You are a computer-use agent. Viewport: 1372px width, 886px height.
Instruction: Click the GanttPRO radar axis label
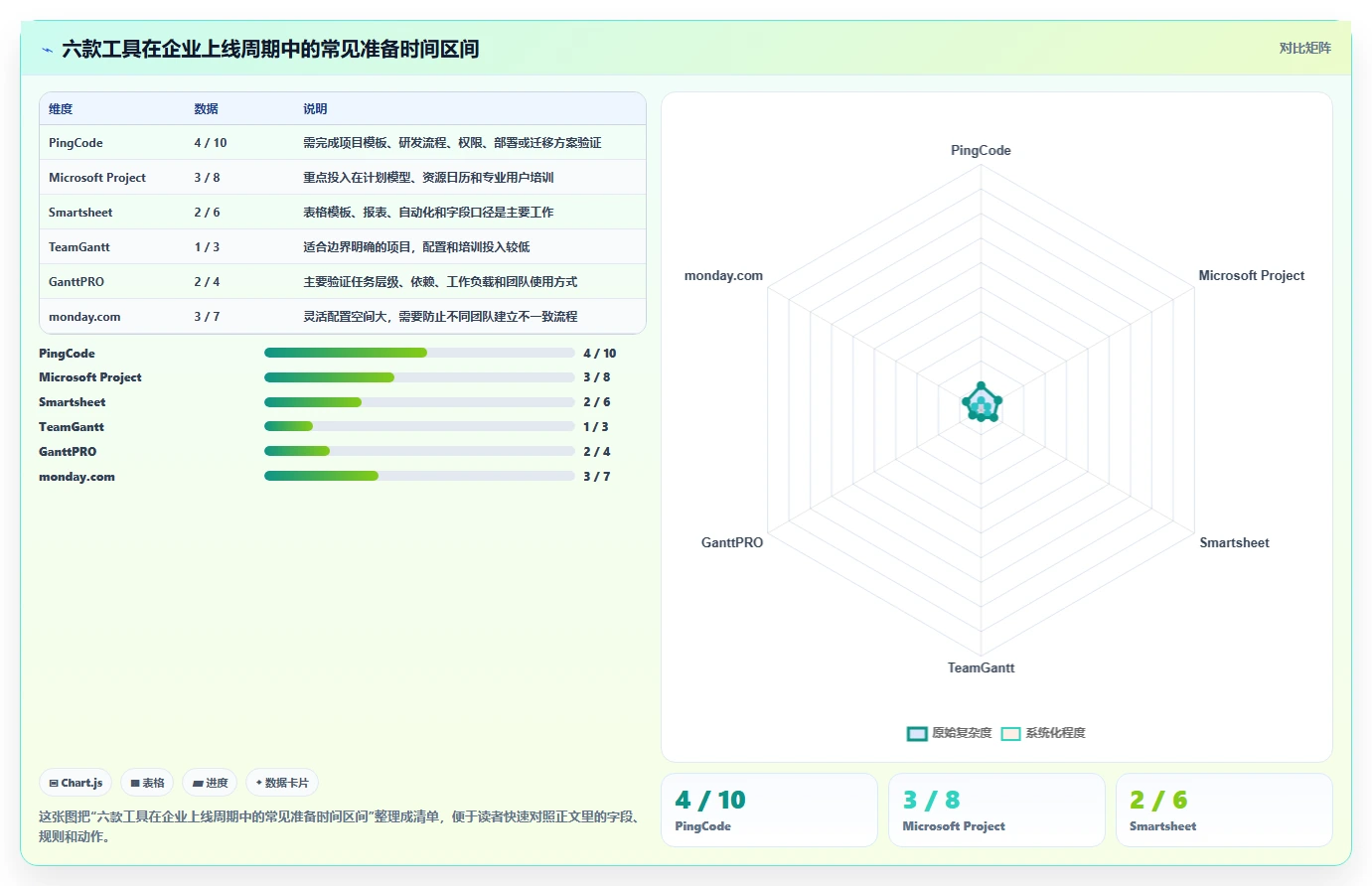732,543
